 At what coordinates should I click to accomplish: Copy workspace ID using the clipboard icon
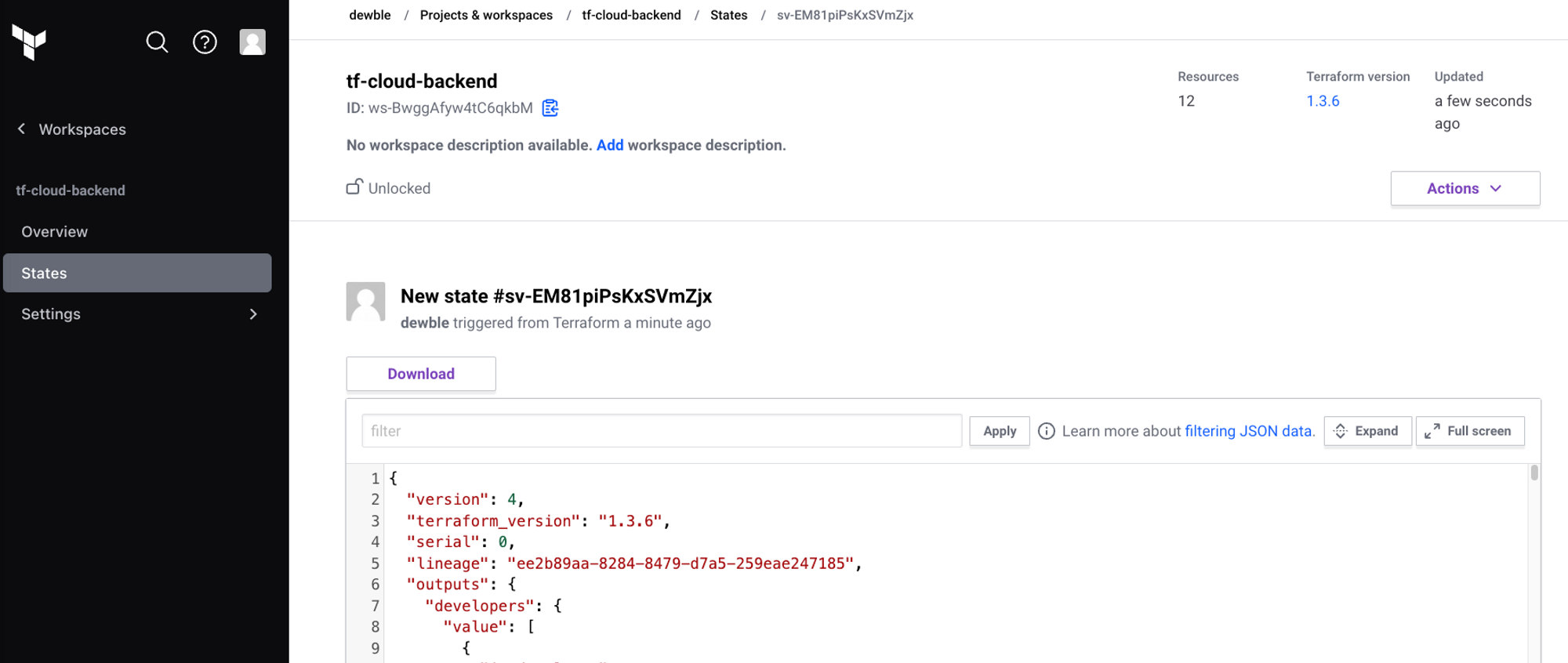point(550,107)
